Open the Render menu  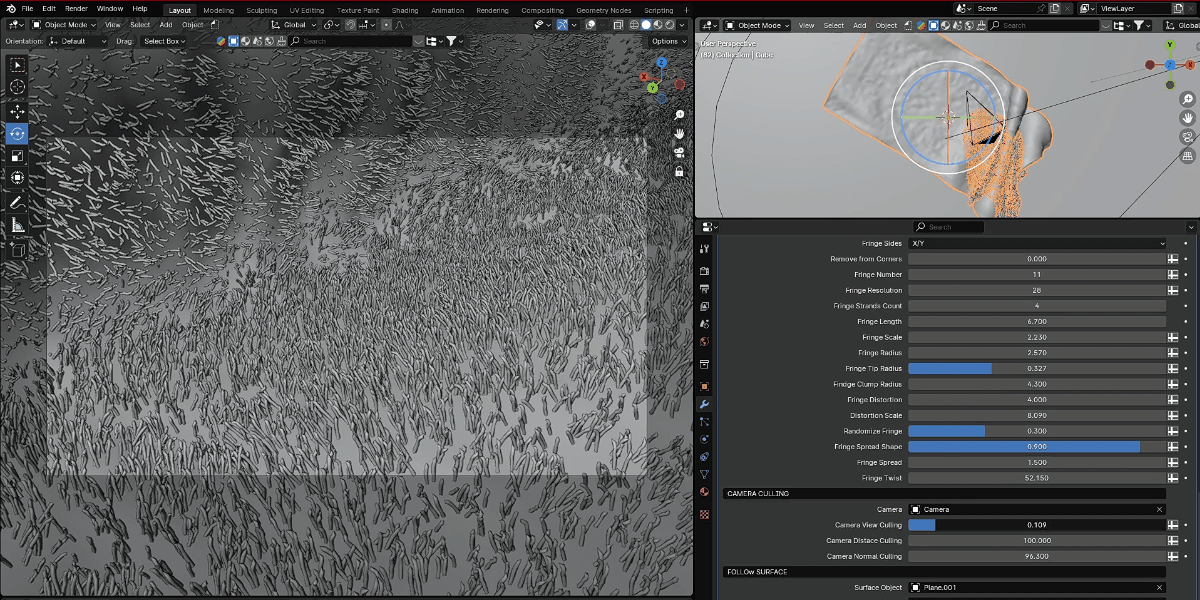[76, 9]
